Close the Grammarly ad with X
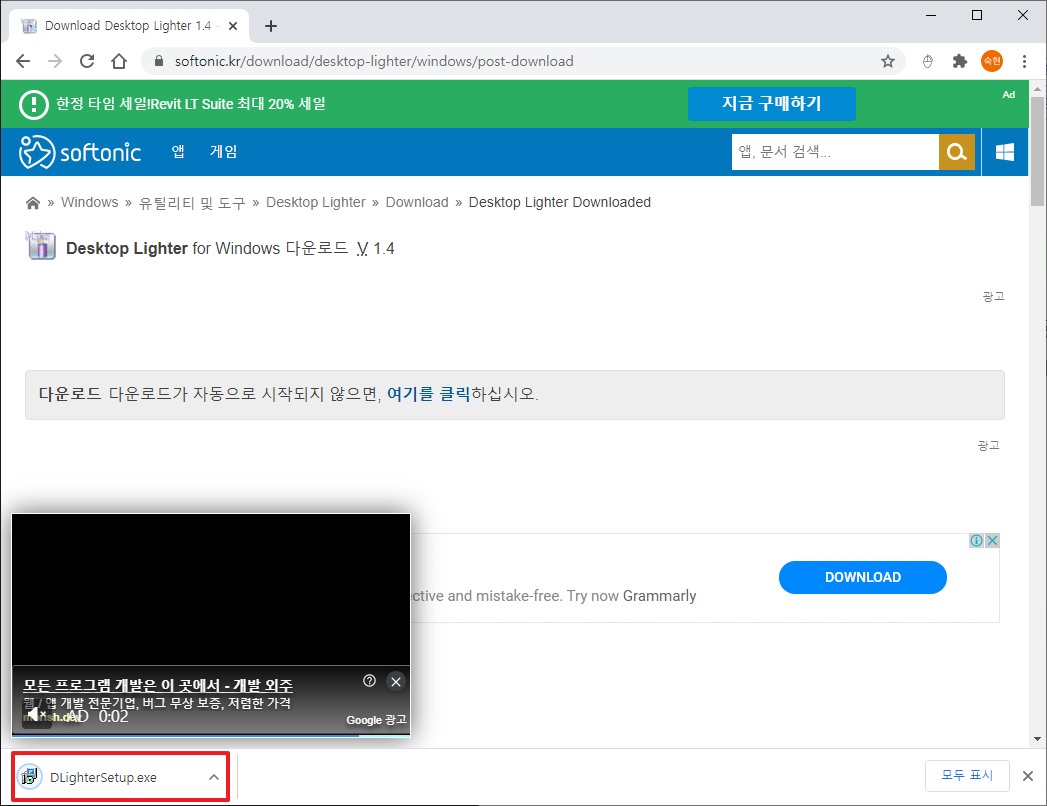The height and width of the screenshot is (806, 1047). coord(992,540)
